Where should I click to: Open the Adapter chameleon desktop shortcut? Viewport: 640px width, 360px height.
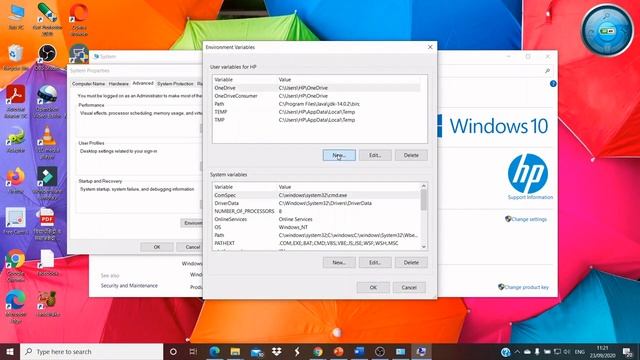tap(16, 140)
